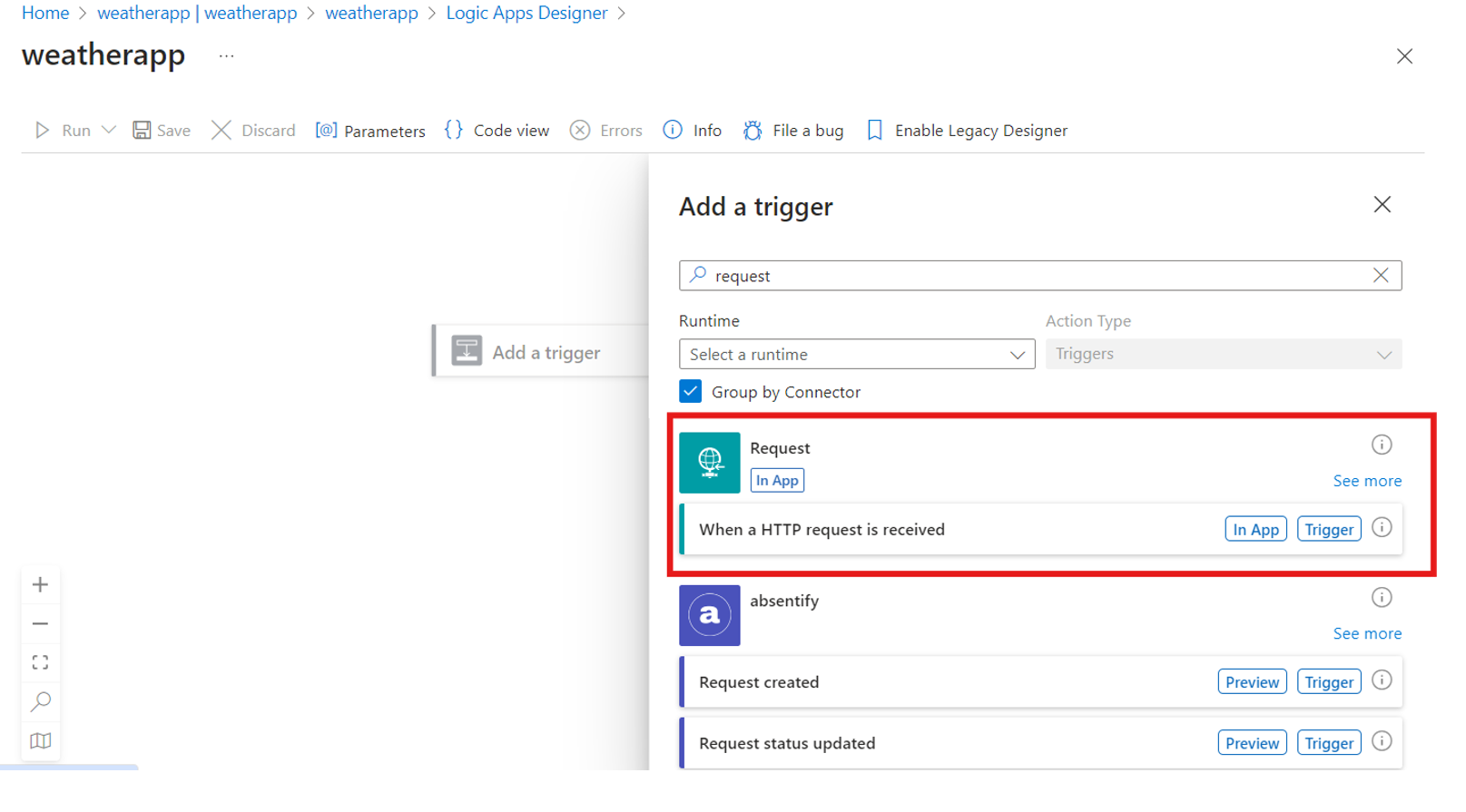Click See more under Request connector
Viewport: 1466px width, 812px height.
1366,481
